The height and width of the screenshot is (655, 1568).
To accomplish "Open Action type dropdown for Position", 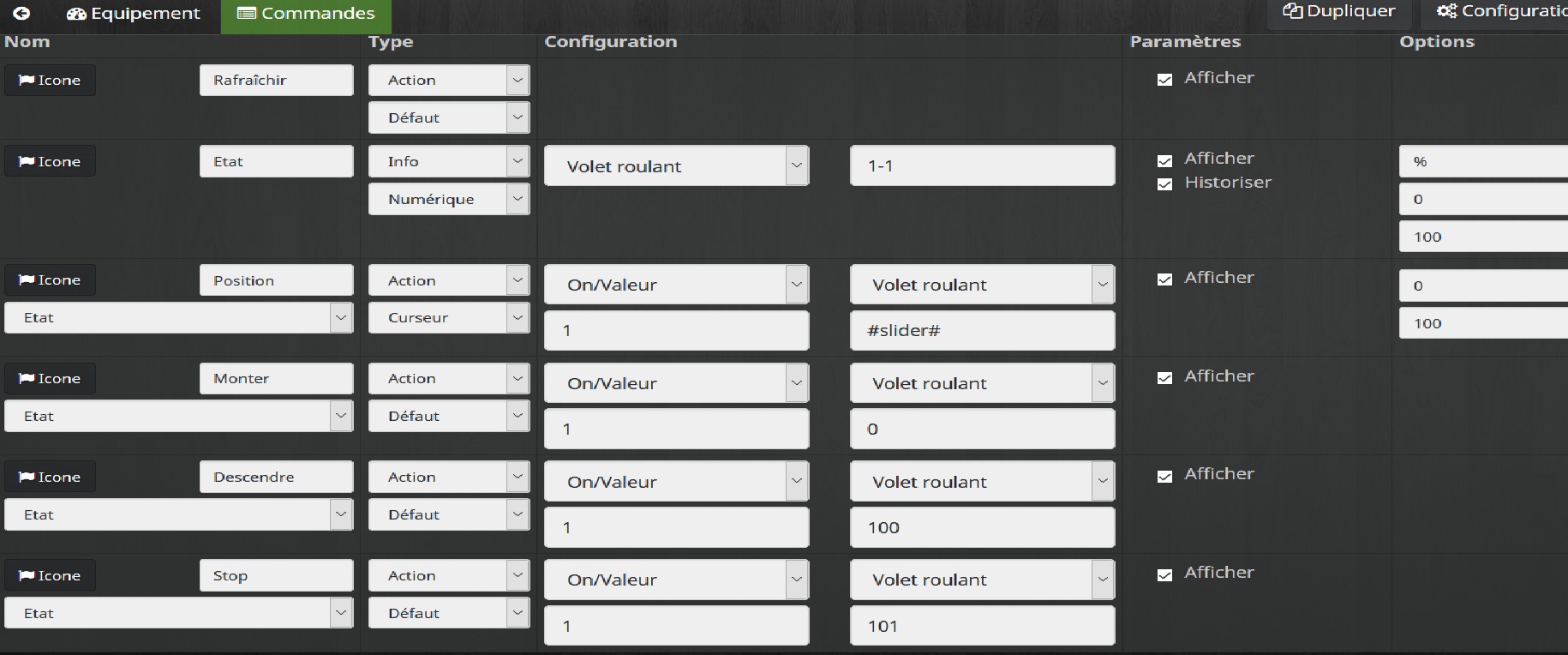I will point(449,280).
